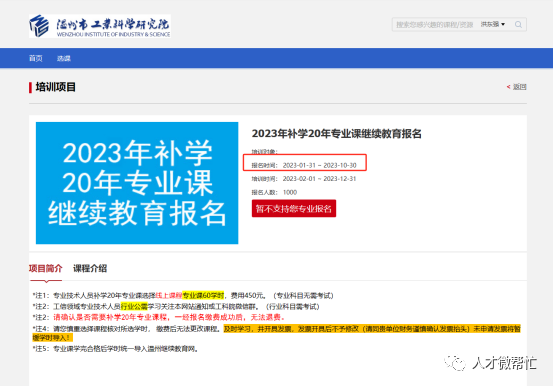
Task: Click the 培训对象 label
Action: pyautogui.click(x=265, y=152)
